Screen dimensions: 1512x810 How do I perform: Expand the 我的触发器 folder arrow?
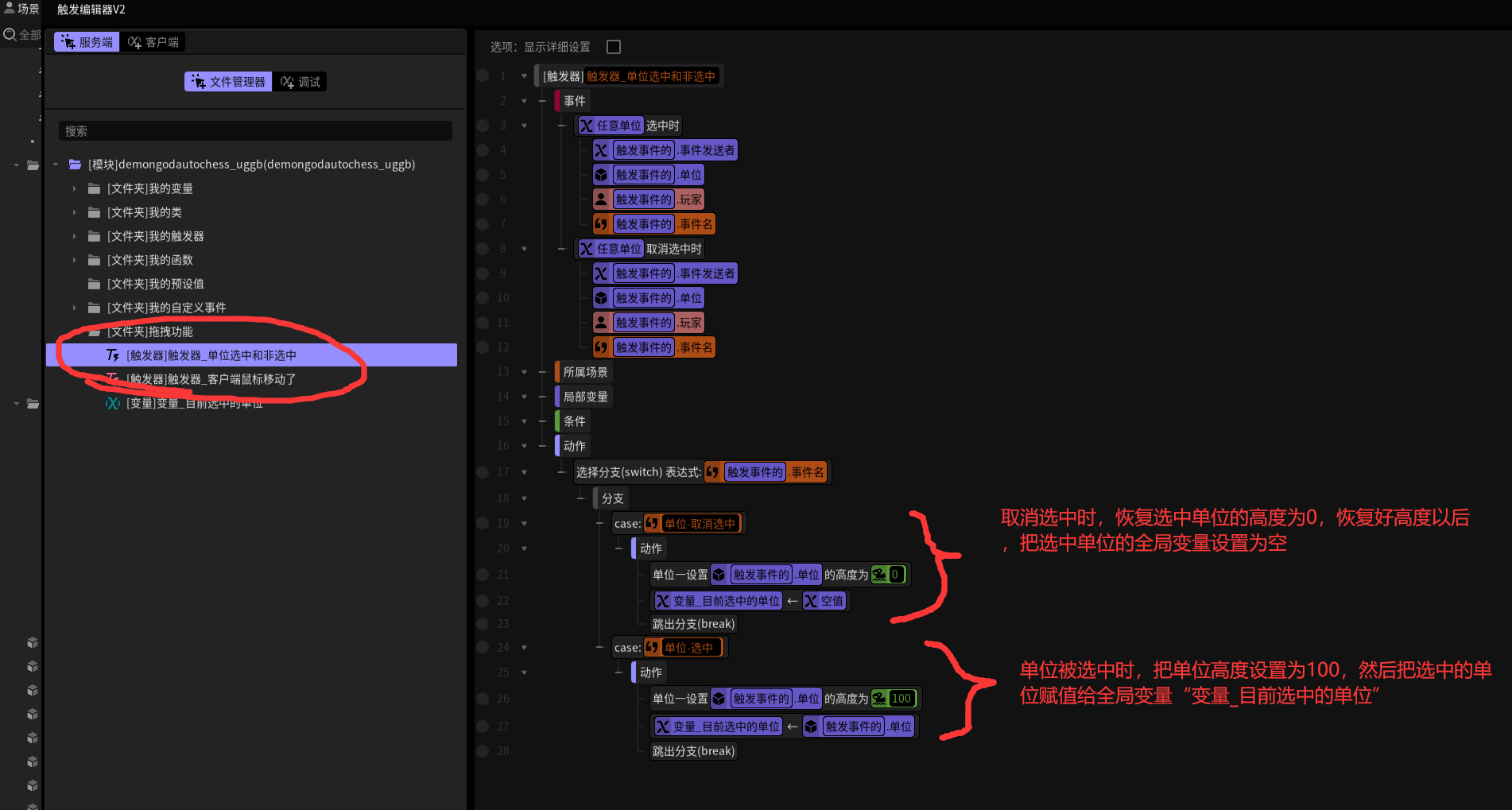pyautogui.click(x=75, y=236)
